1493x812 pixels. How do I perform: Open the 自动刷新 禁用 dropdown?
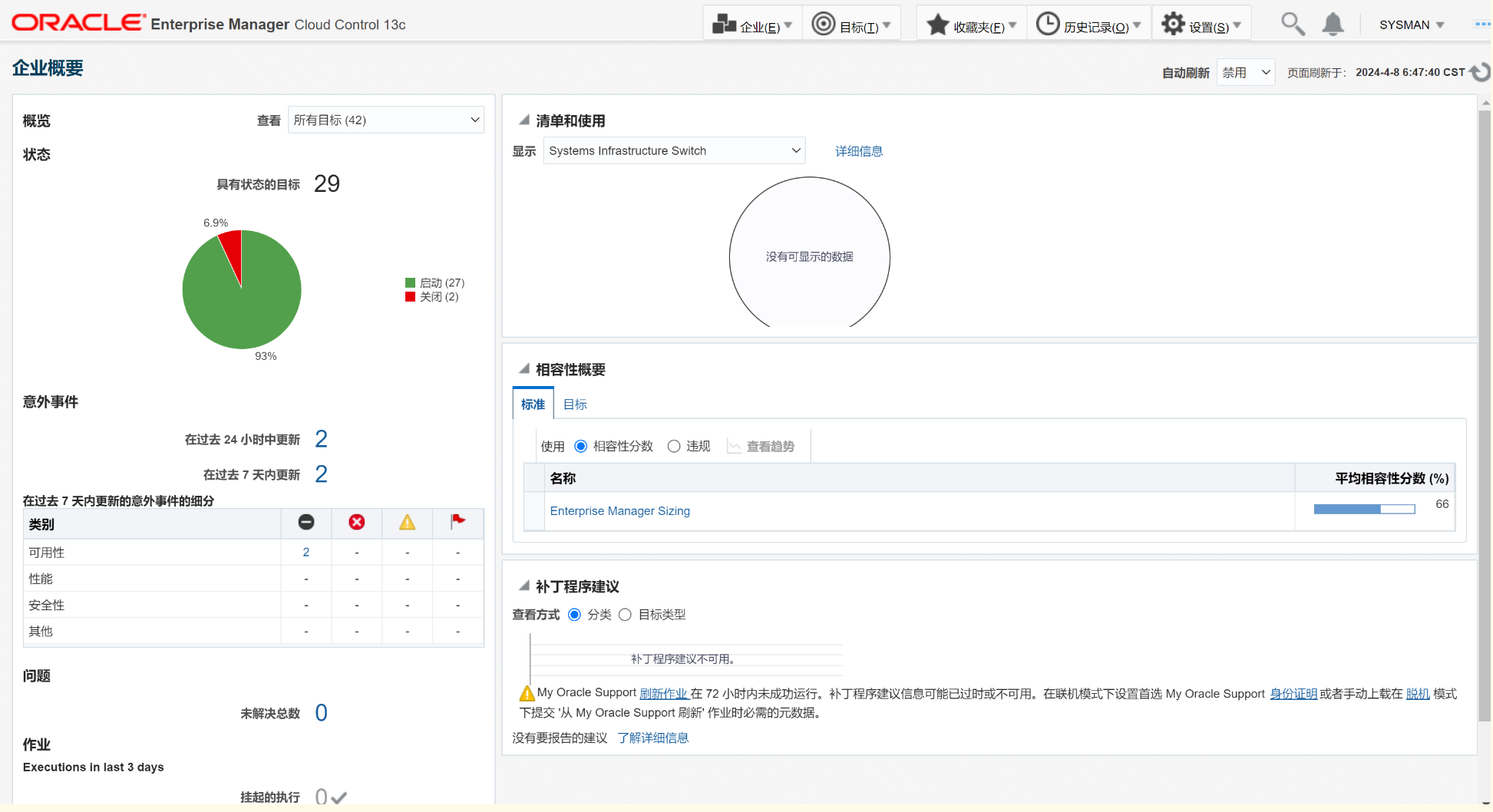[x=1245, y=71]
